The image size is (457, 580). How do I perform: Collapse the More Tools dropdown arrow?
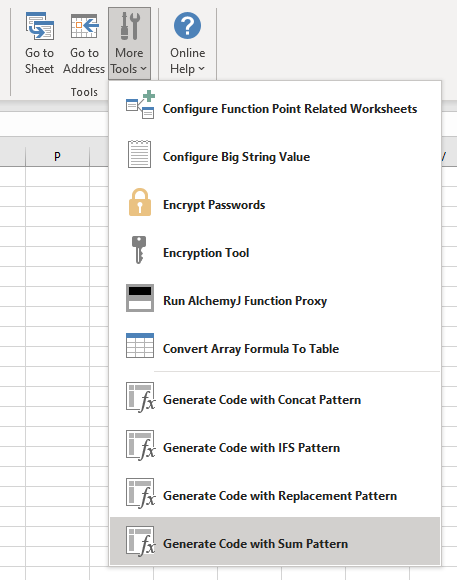pyautogui.click(x=144, y=69)
